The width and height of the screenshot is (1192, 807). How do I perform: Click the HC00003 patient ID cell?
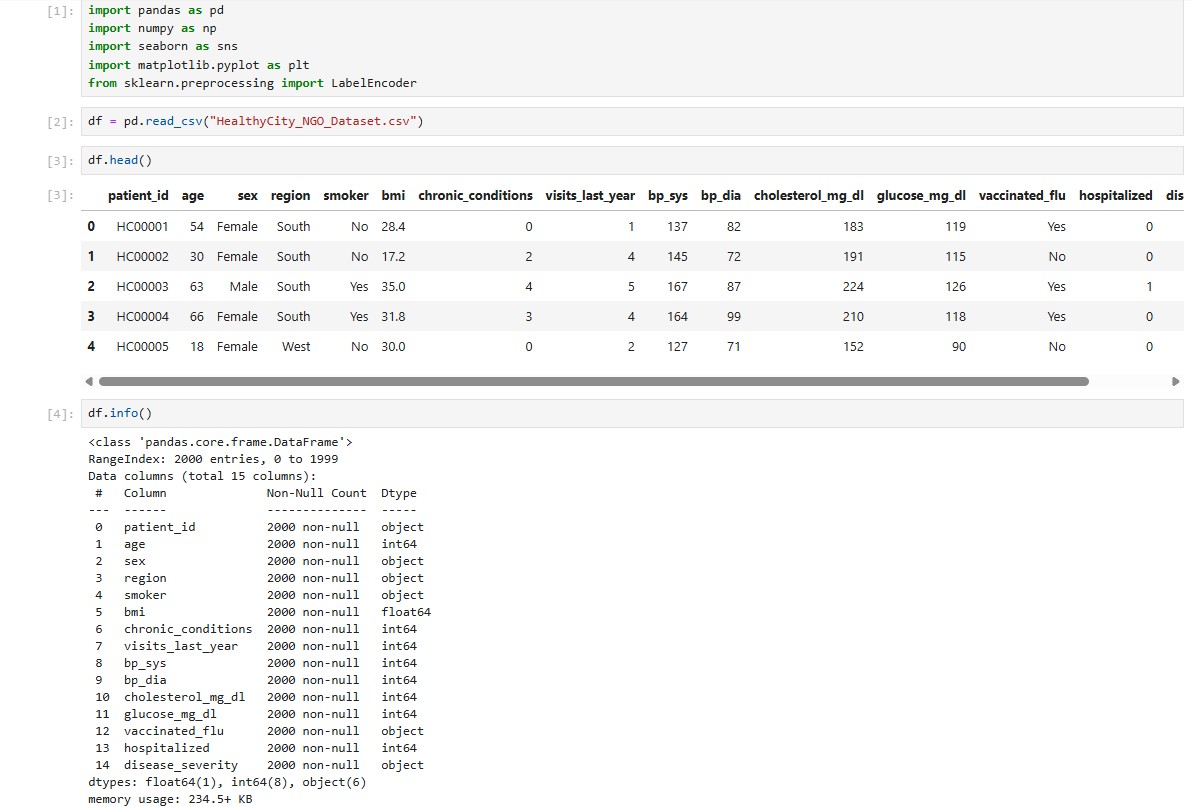click(x=142, y=286)
